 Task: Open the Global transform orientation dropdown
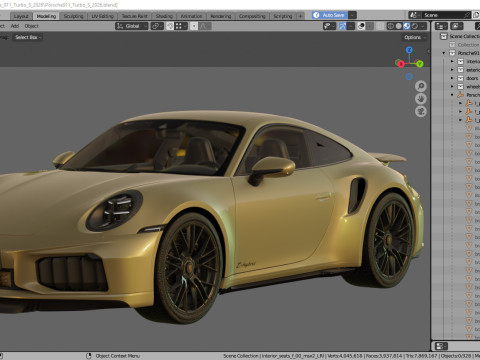pyautogui.click(x=132, y=26)
